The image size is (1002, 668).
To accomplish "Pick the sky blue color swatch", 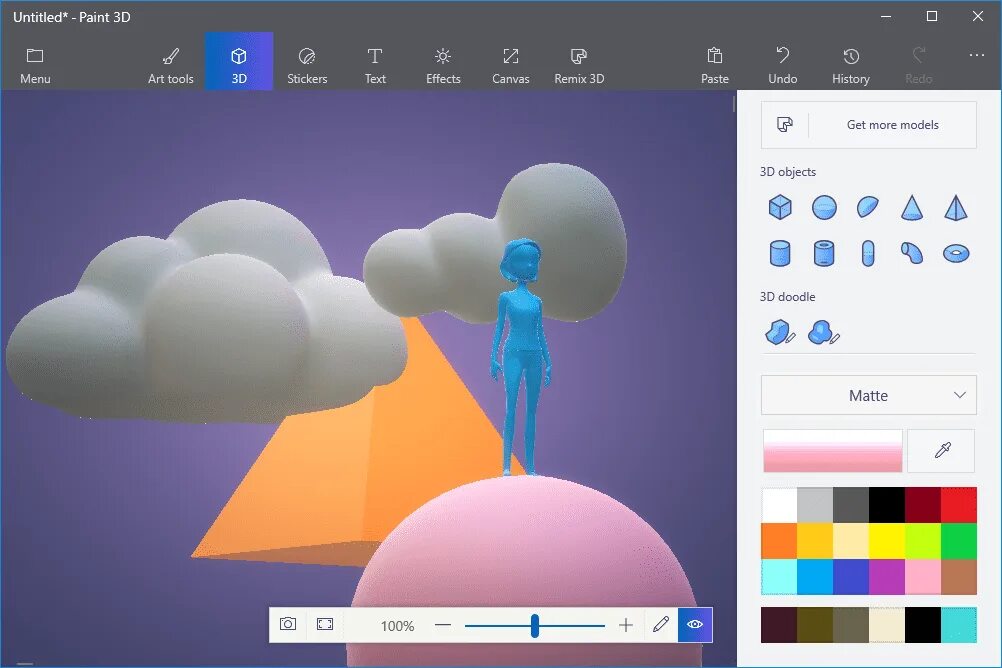I will click(815, 577).
